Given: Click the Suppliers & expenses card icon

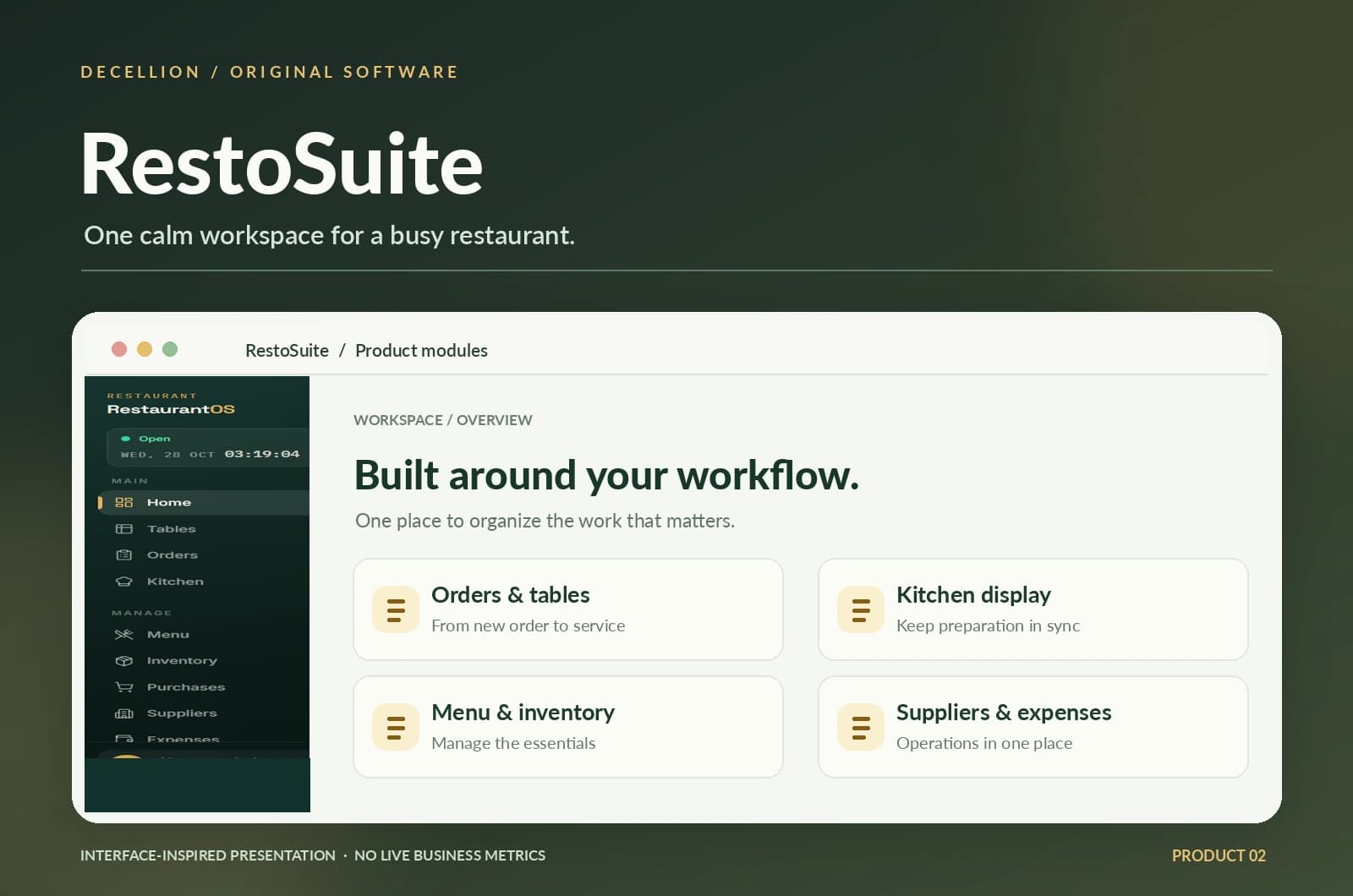Looking at the screenshot, I should [861, 727].
